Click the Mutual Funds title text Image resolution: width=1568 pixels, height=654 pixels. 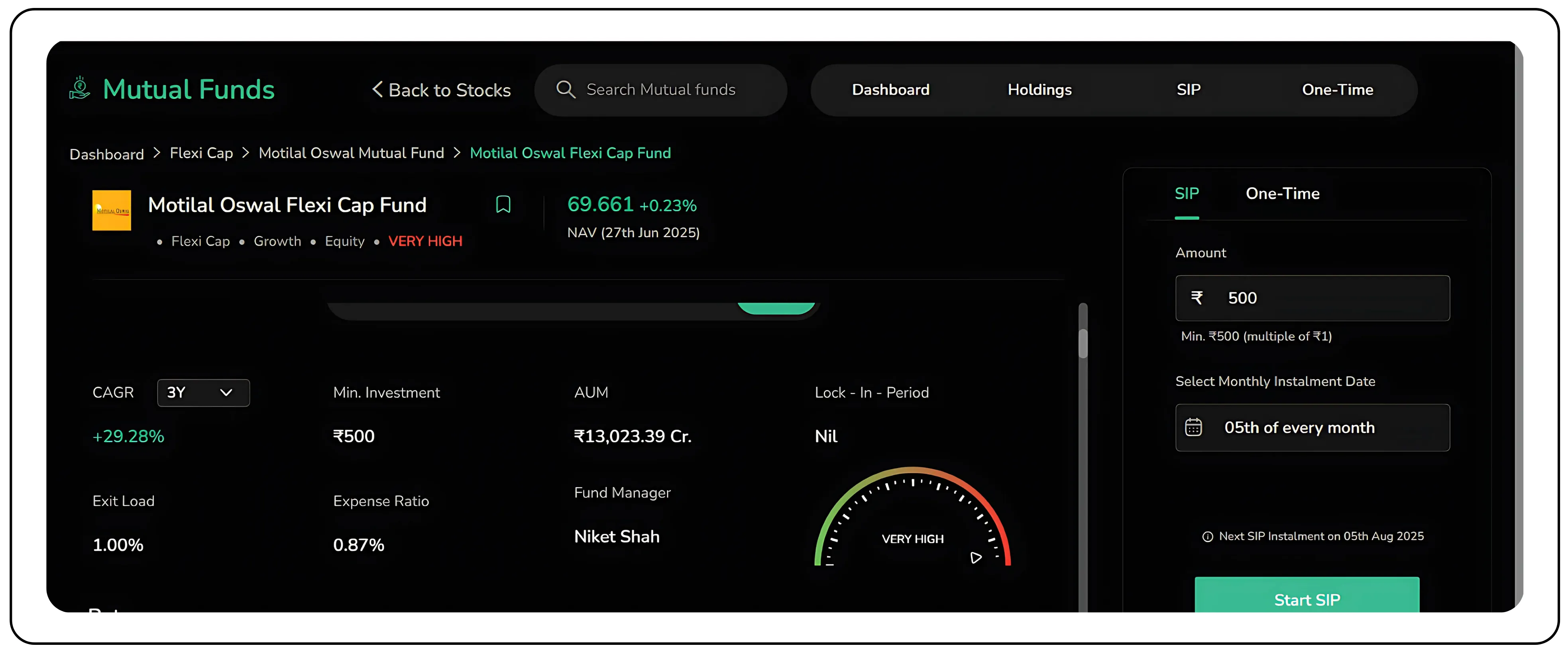point(189,90)
